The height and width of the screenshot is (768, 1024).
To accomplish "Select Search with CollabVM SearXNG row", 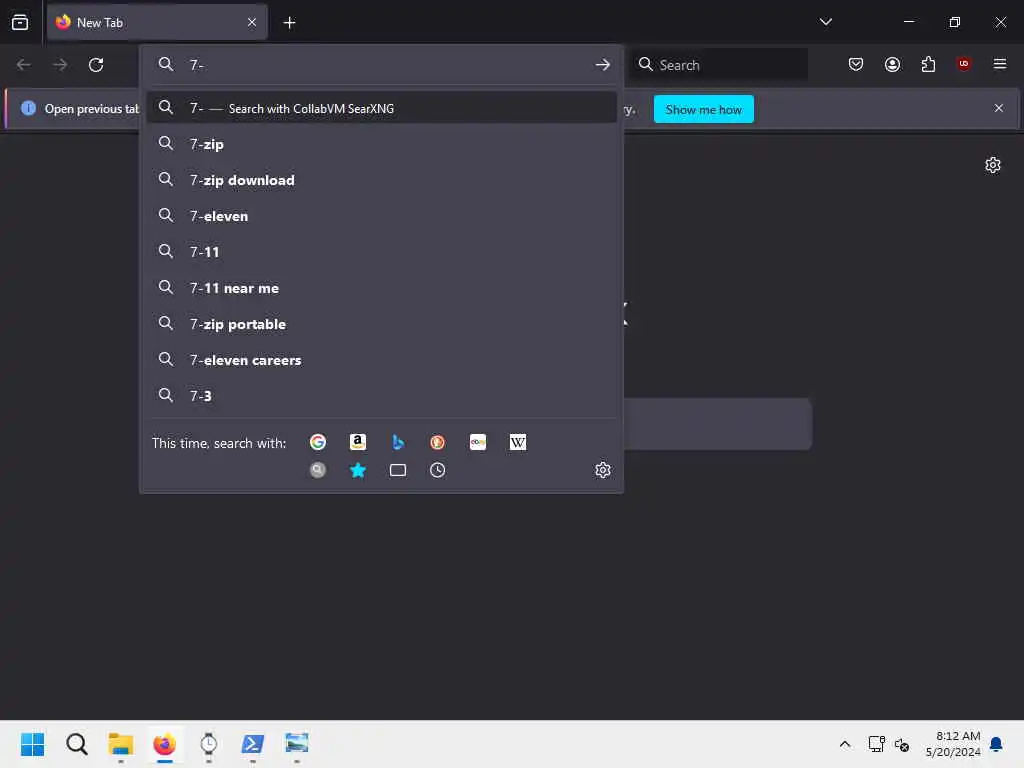I will point(381,108).
